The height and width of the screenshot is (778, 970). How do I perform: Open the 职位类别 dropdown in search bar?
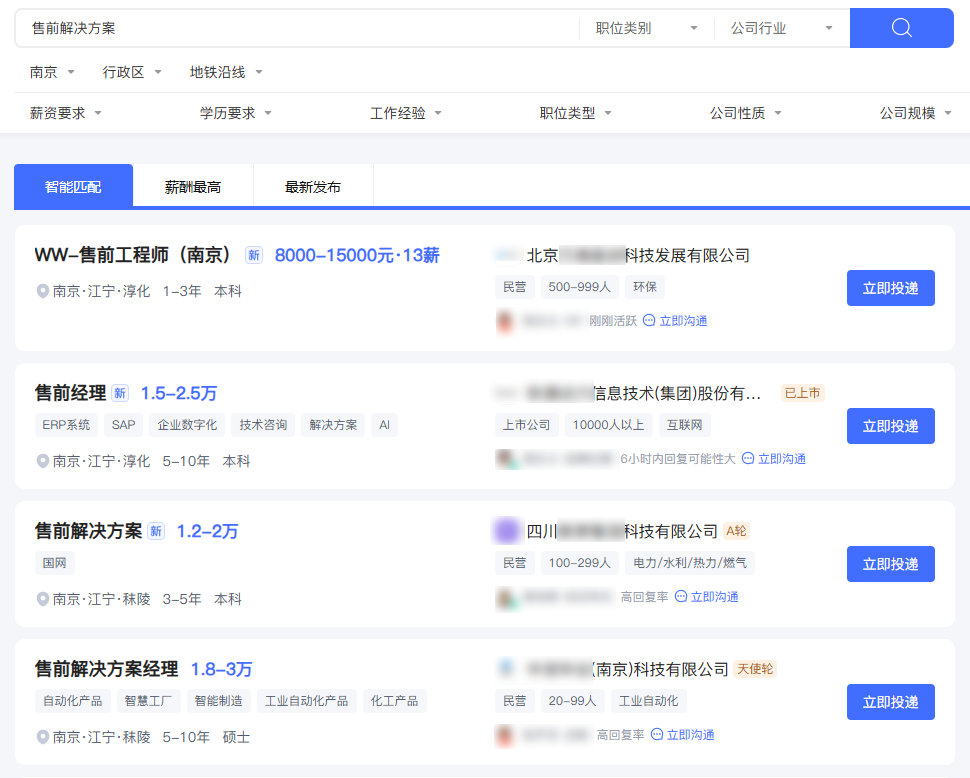pos(646,28)
